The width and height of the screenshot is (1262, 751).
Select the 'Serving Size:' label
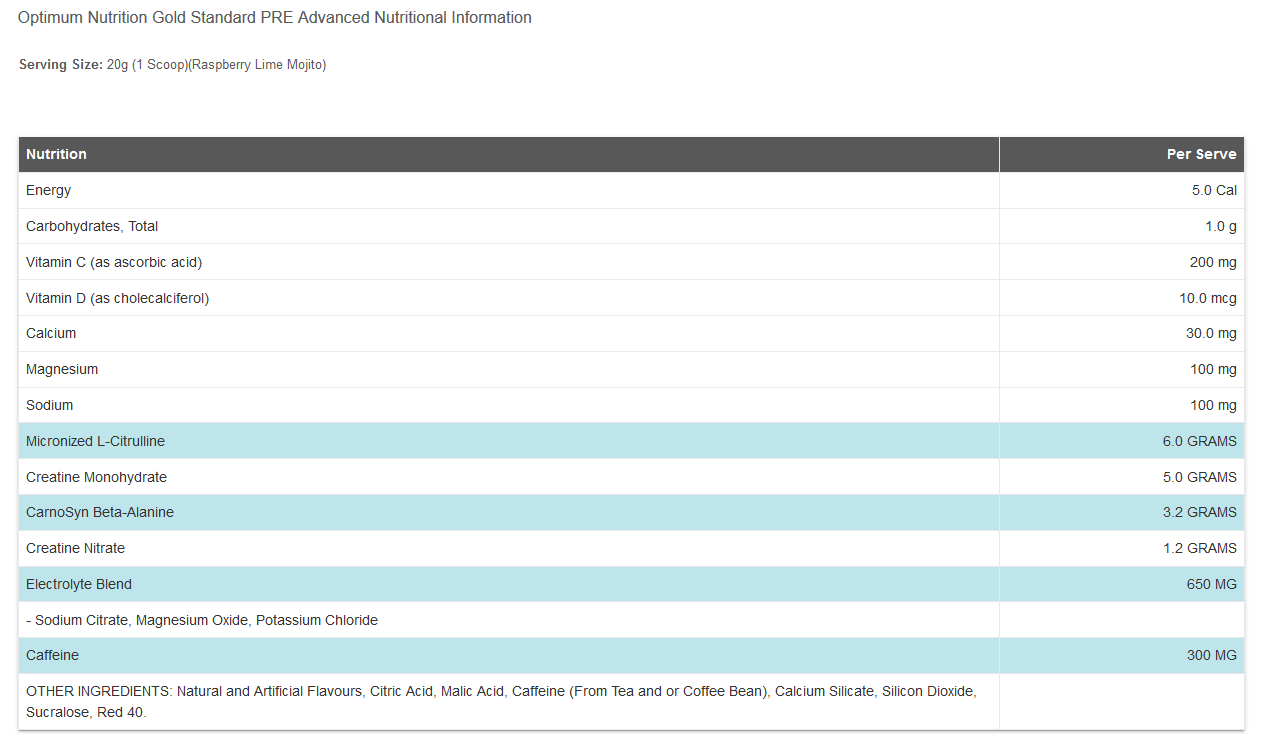60,65
